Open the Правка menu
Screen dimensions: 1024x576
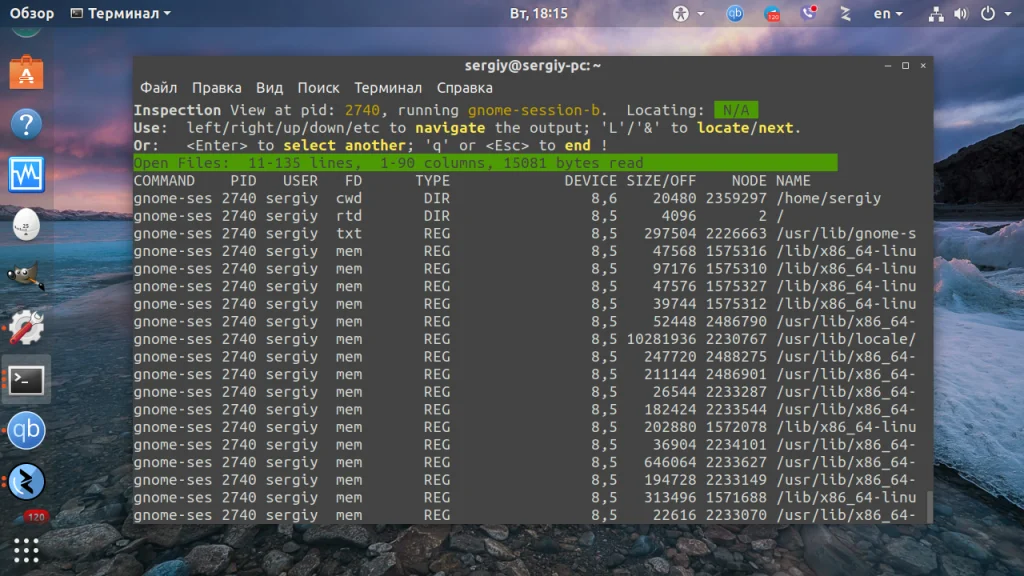point(216,88)
